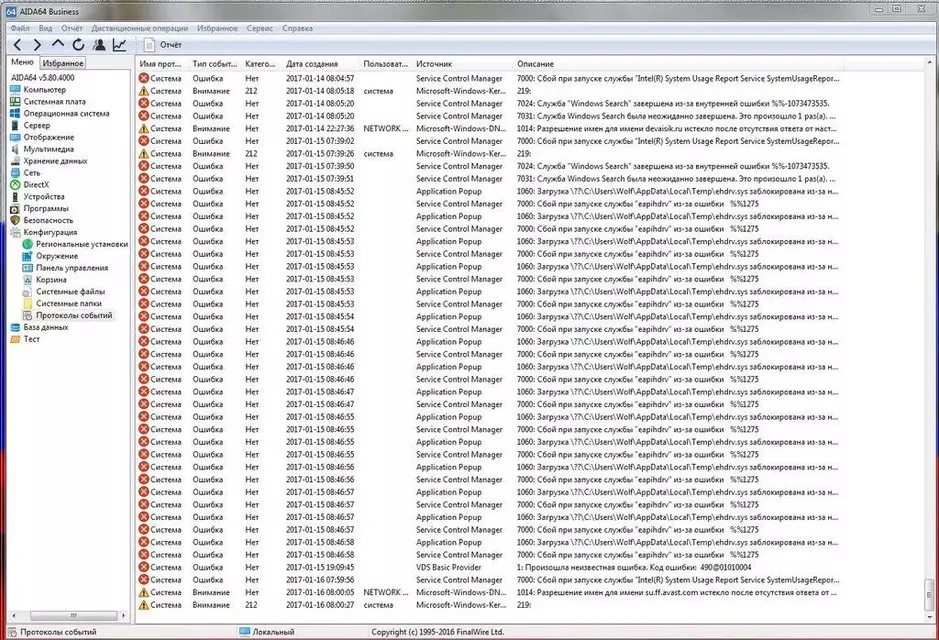This screenshot has height=640, width=939.
Task: Click the event list scroll down arrow
Action: click(x=929, y=617)
